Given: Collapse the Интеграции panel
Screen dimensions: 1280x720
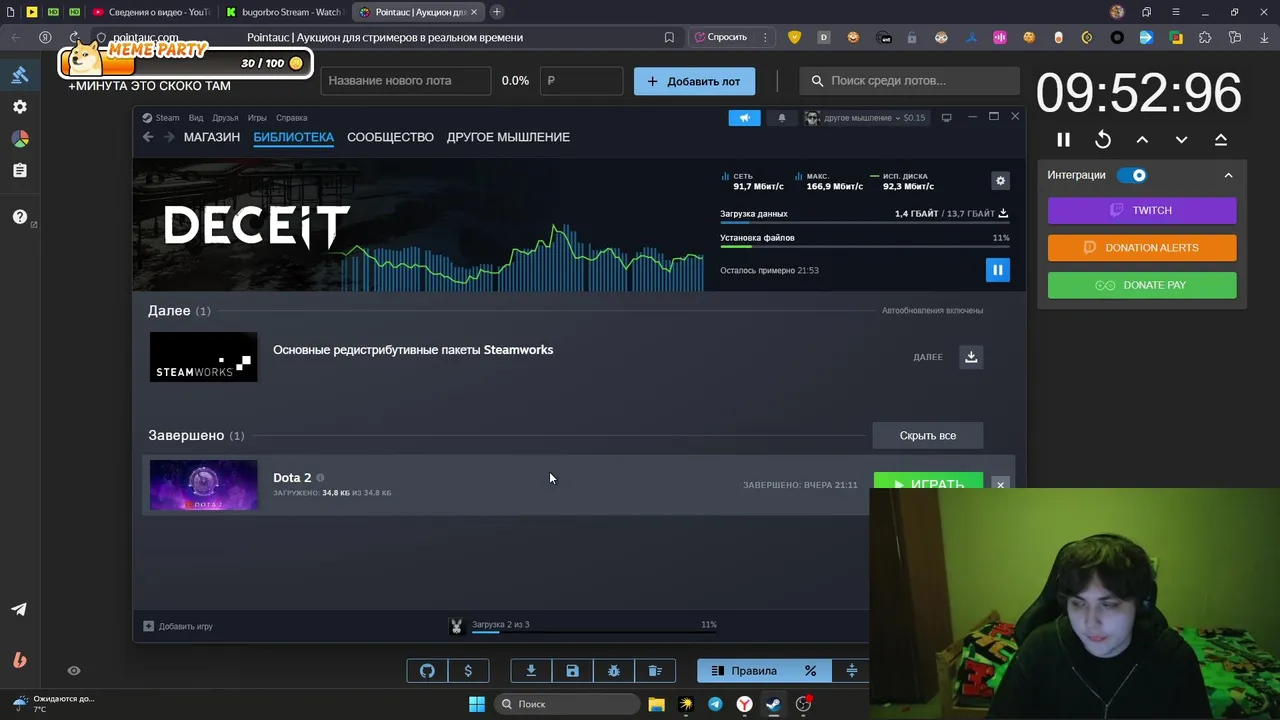Looking at the screenshot, I should [1228, 175].
